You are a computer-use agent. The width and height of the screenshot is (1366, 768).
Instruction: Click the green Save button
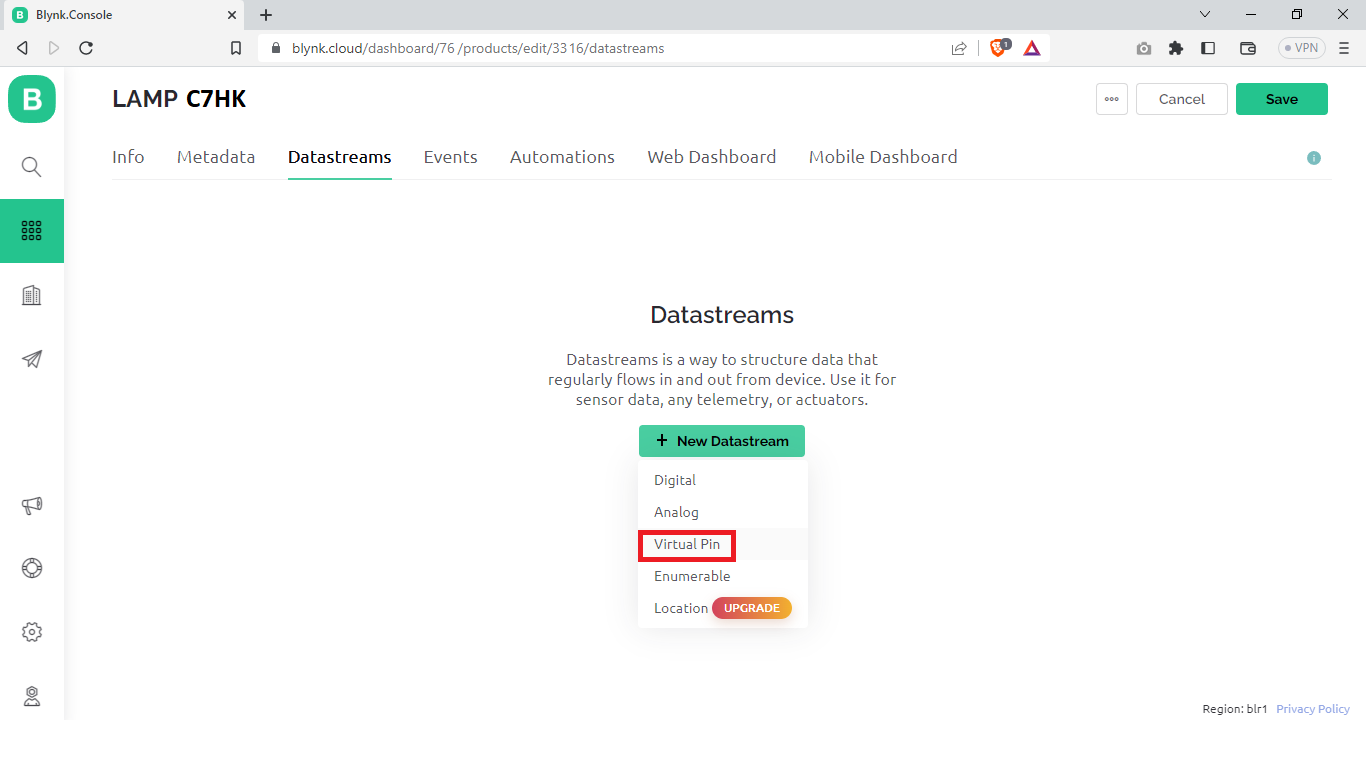pyautogui.click(x=1282, y=99)
